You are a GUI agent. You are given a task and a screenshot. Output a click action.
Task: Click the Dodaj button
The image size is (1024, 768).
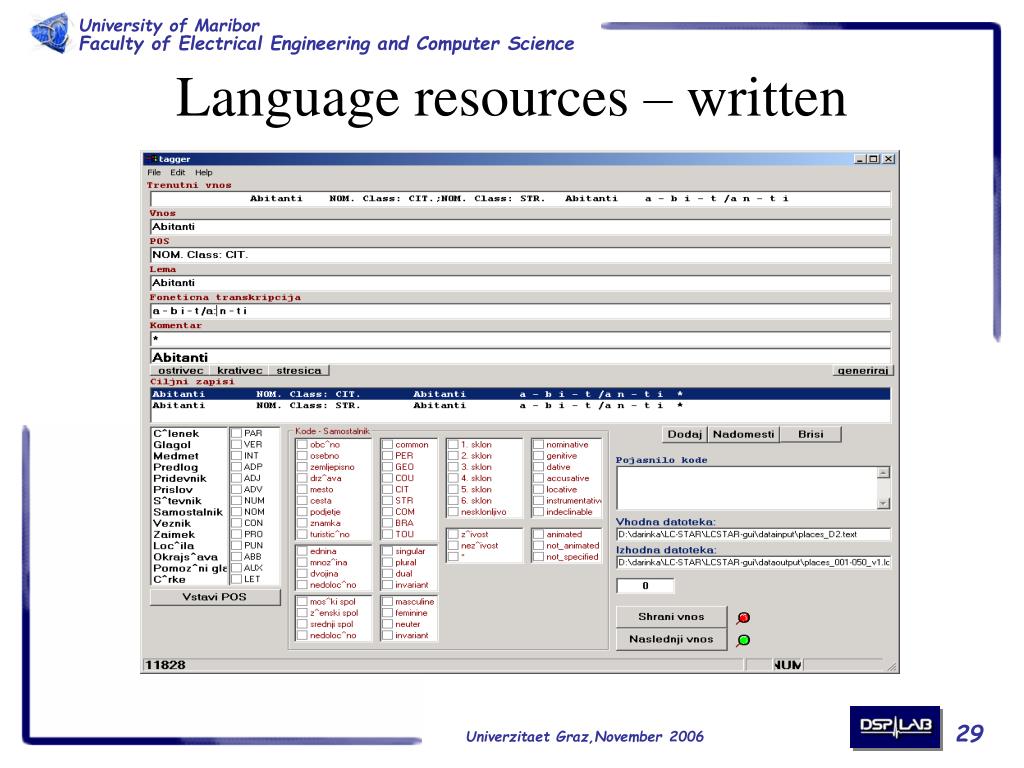point(684,434)
